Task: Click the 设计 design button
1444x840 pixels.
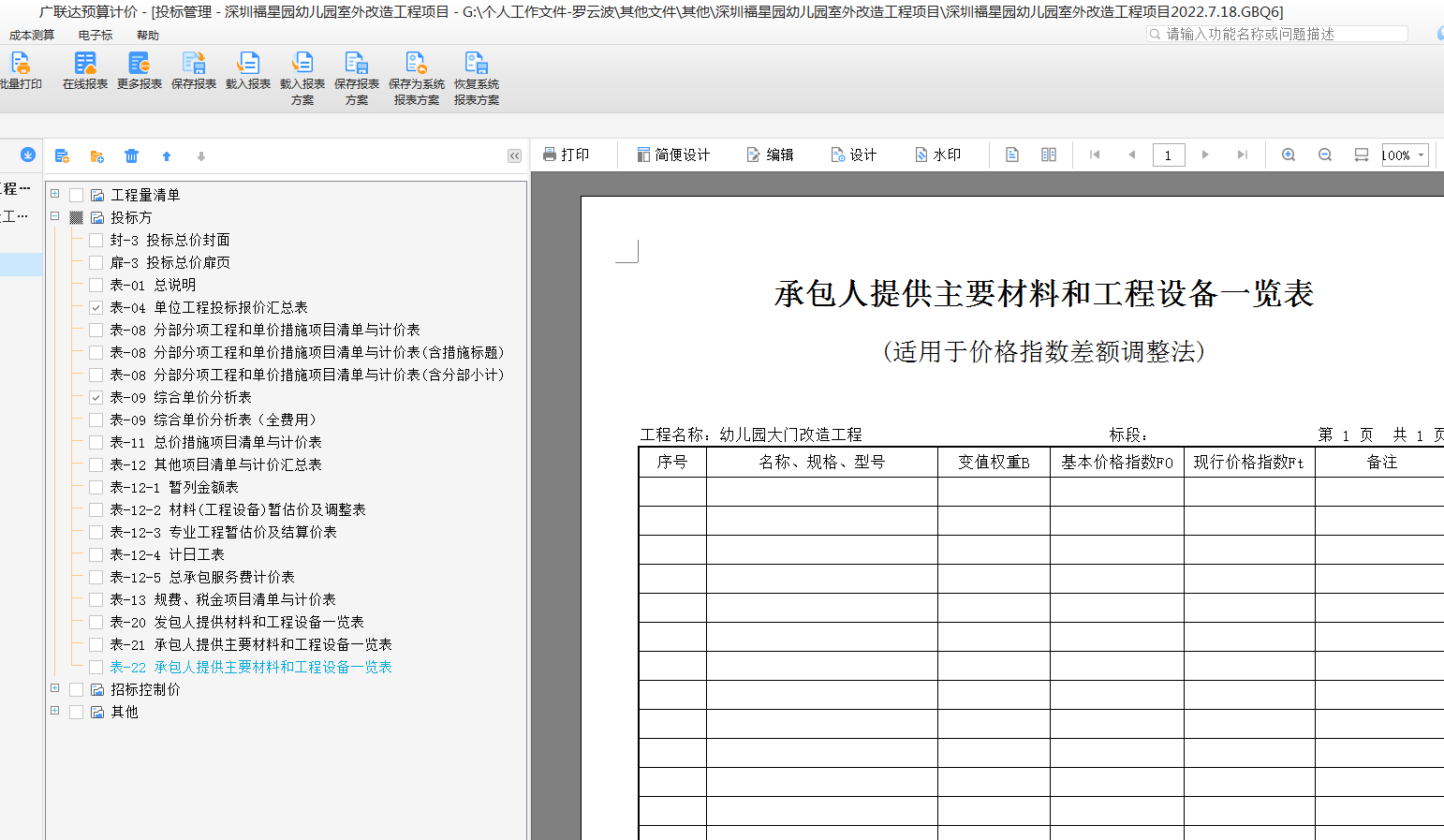Action: pyautogui.click(x=853, y=155)
